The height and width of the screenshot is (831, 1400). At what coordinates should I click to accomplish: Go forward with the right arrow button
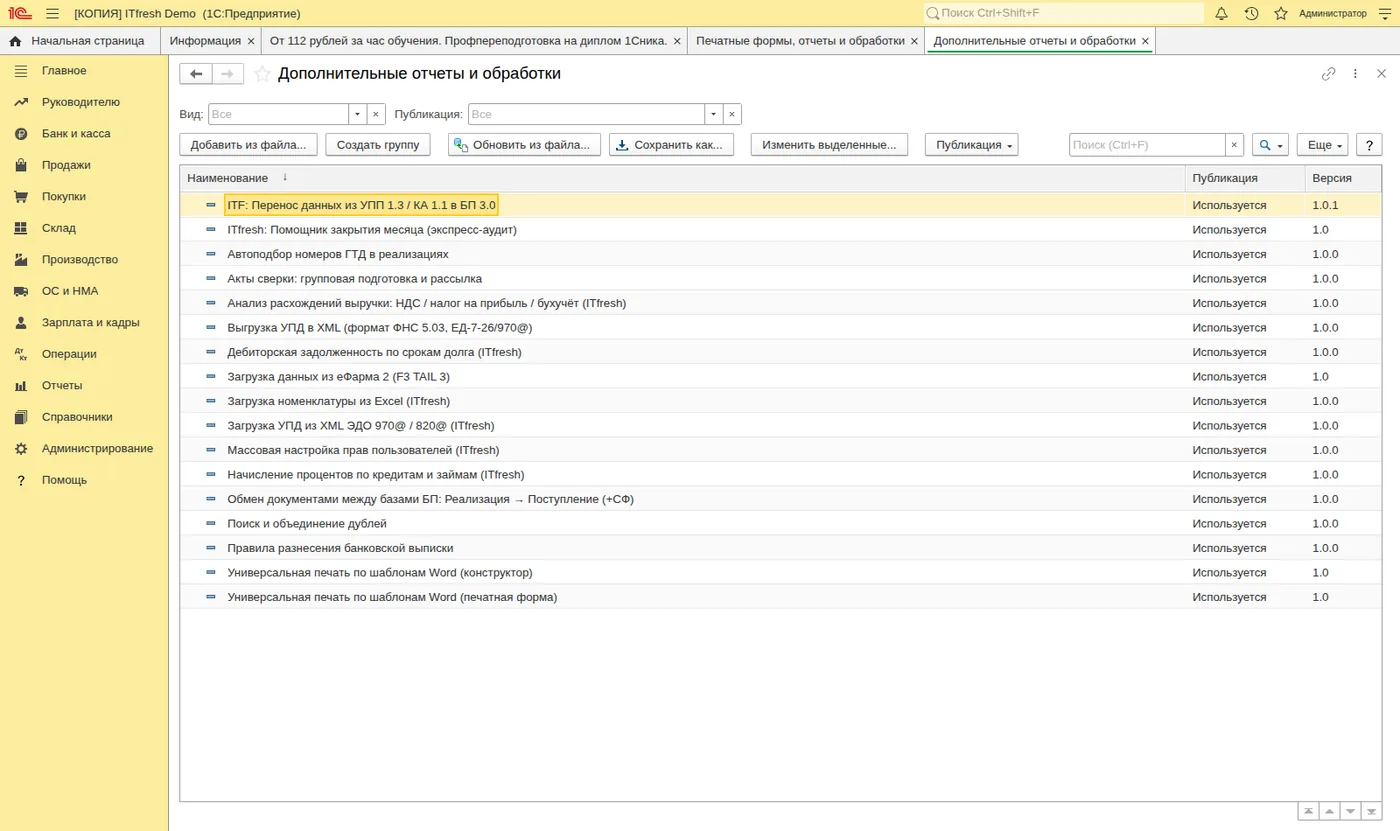(228, 74)
